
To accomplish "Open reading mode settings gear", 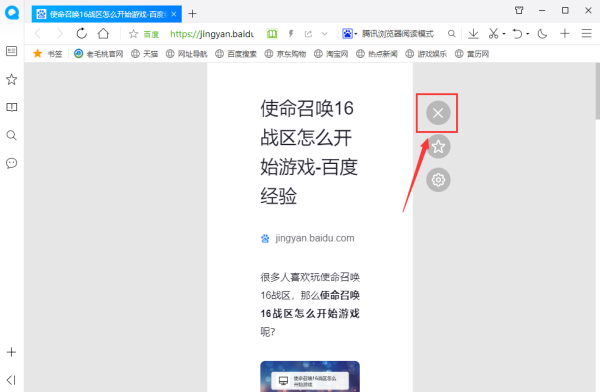I will point(438,180).
